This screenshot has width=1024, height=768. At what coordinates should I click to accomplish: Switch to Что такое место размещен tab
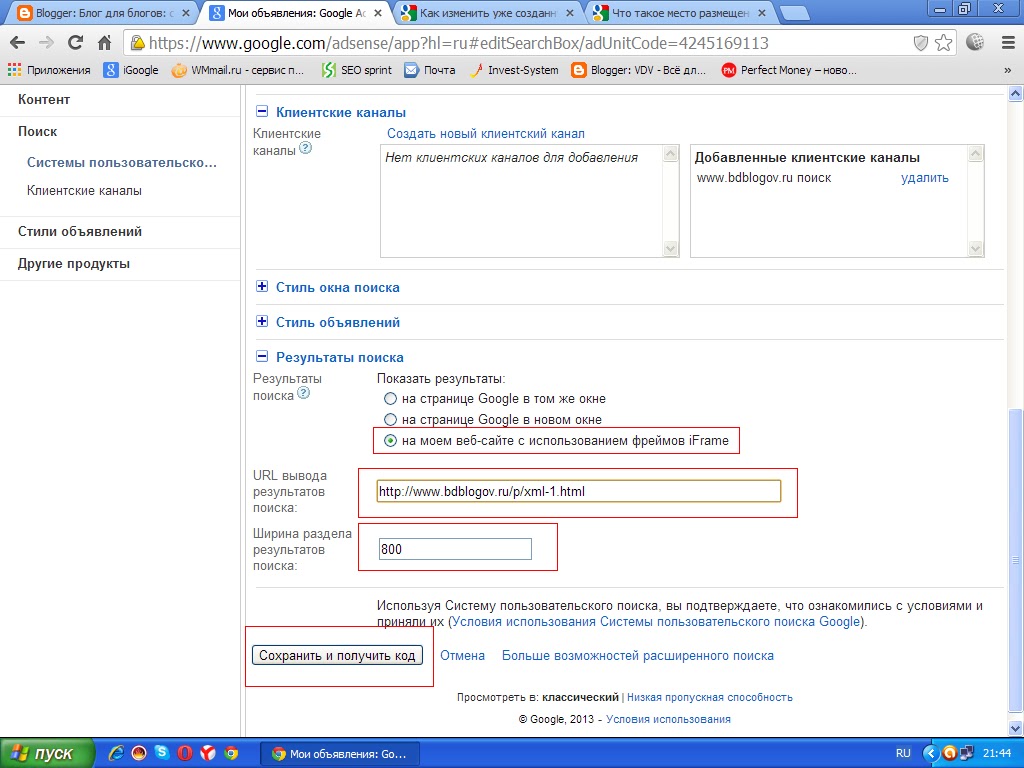pyautogui.click(x=680, y=13)
